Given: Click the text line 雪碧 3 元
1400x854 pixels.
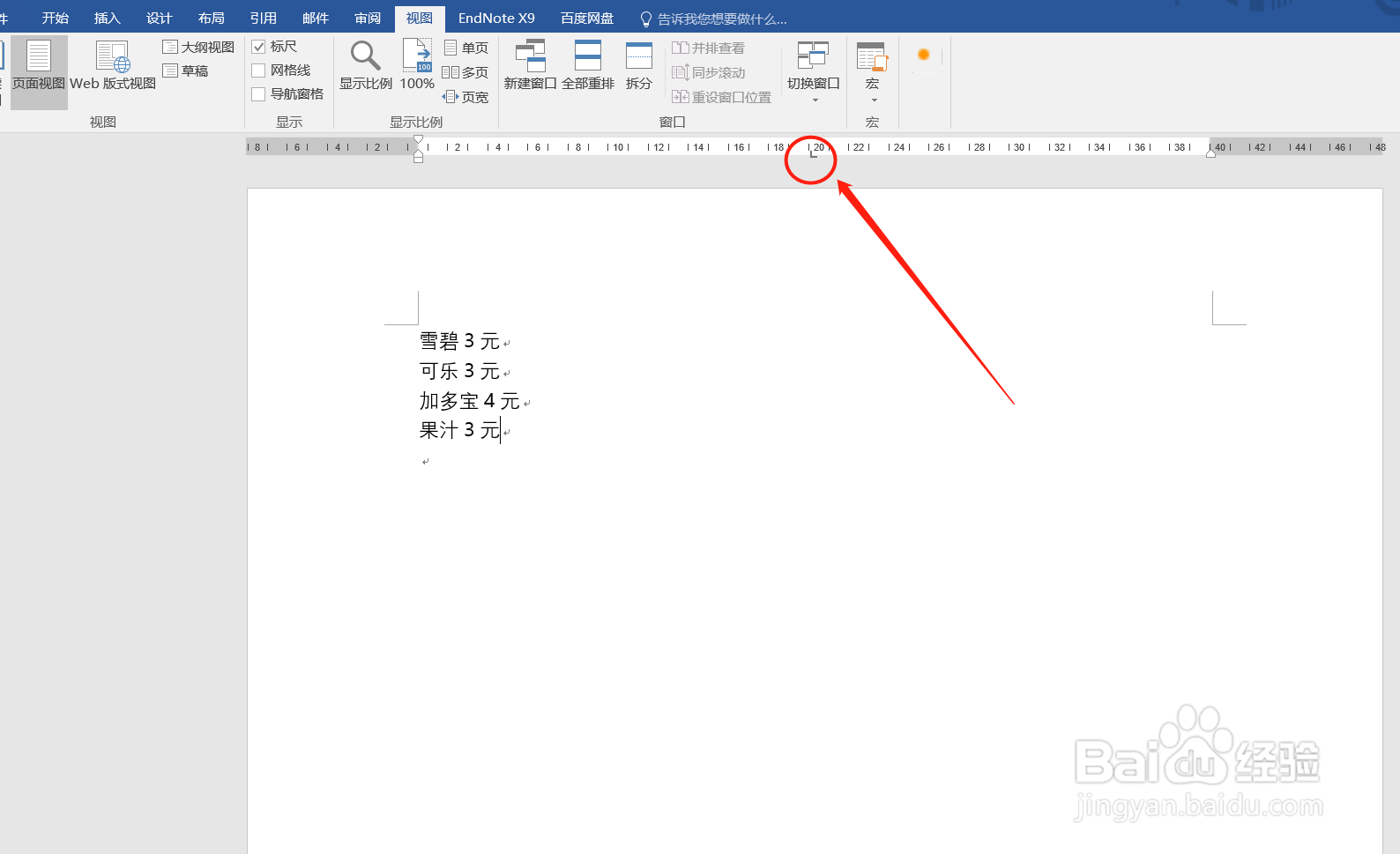Looking at the screenshot, I should (x=459, y=341).
